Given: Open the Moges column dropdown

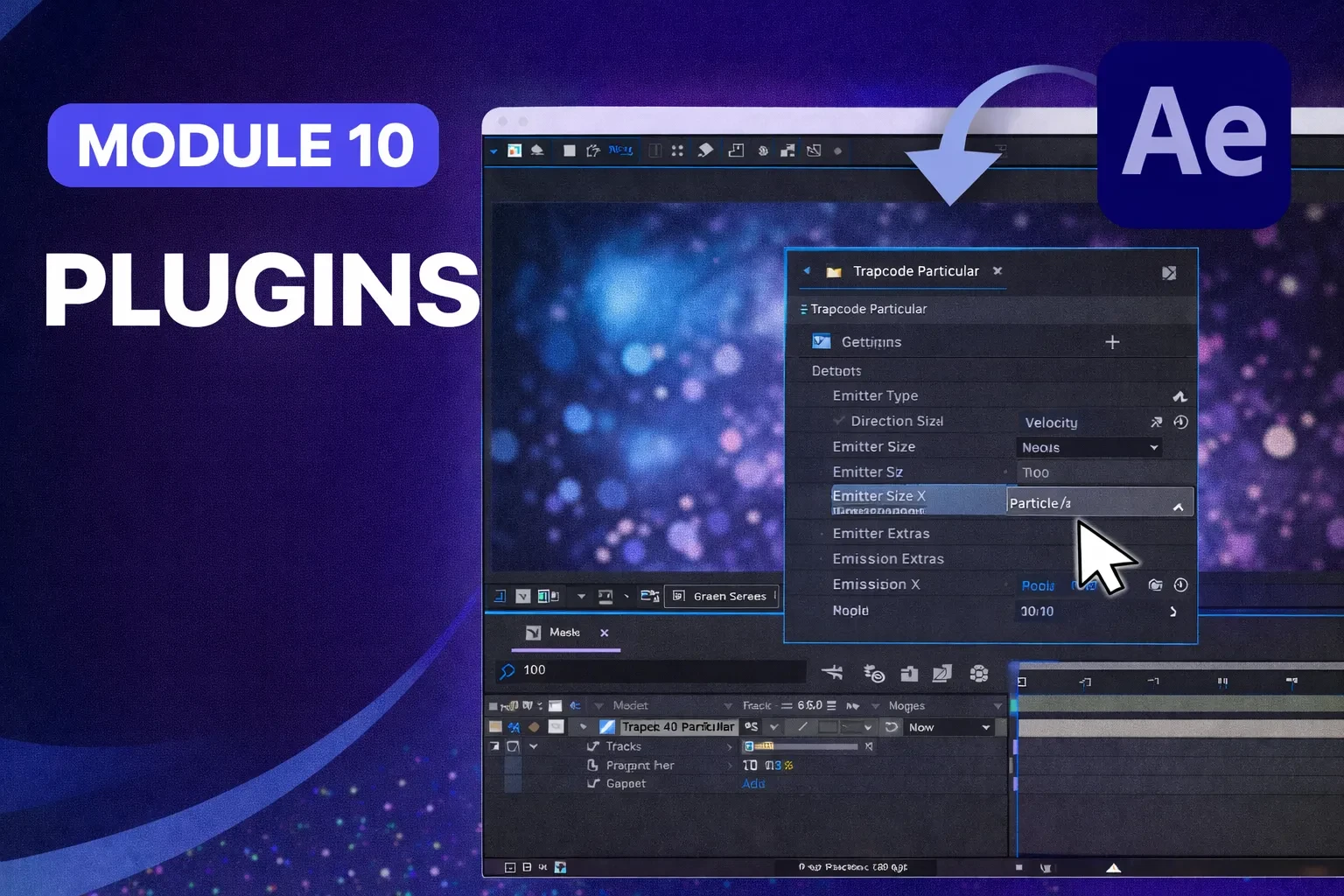Looking at the screenshot, I should [x=997, y=706].
